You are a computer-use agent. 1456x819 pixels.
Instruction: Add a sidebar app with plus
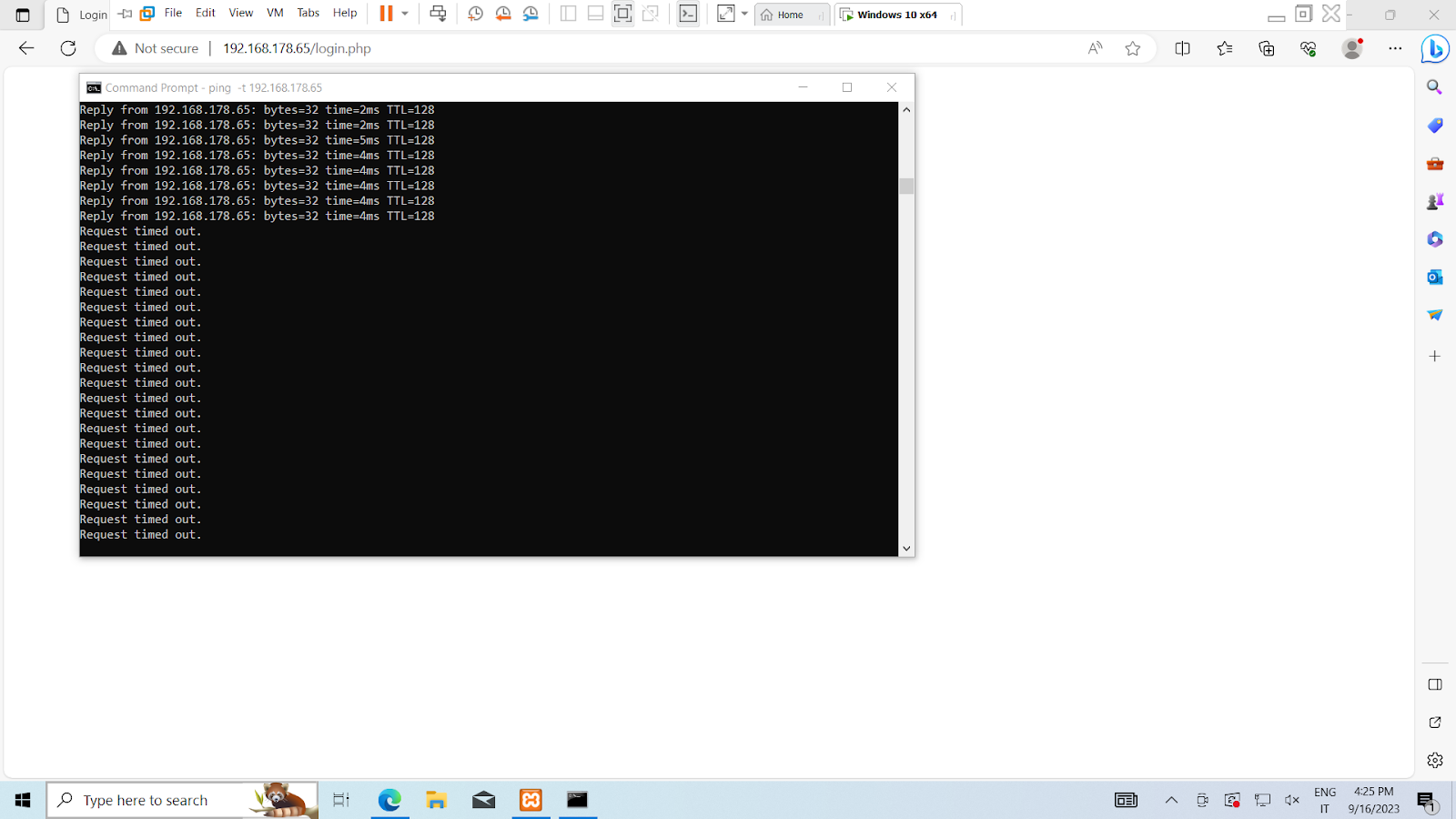coord(1435,356)
